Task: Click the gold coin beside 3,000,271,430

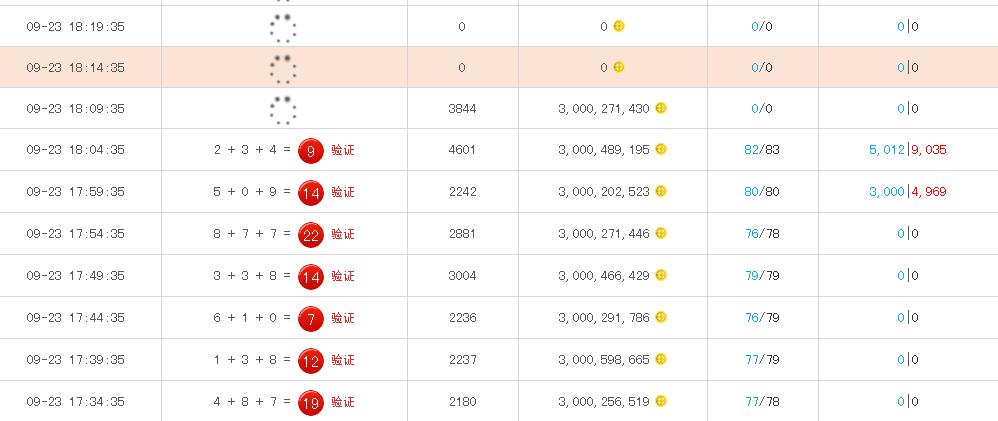Action: [661, 108]
